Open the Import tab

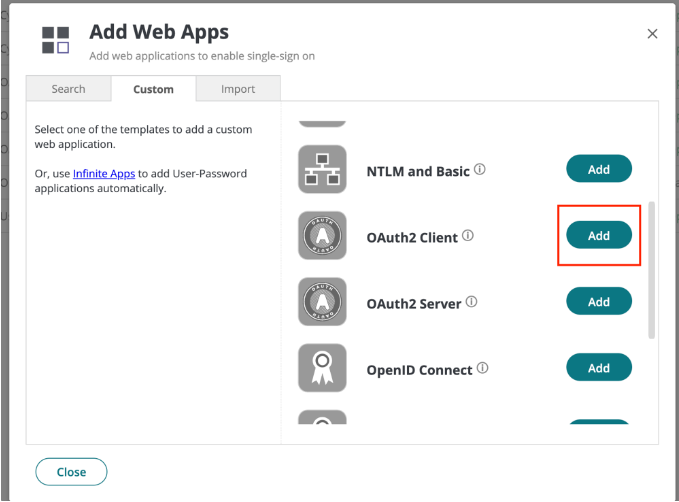pyautogui.click(x=238, y=89)
